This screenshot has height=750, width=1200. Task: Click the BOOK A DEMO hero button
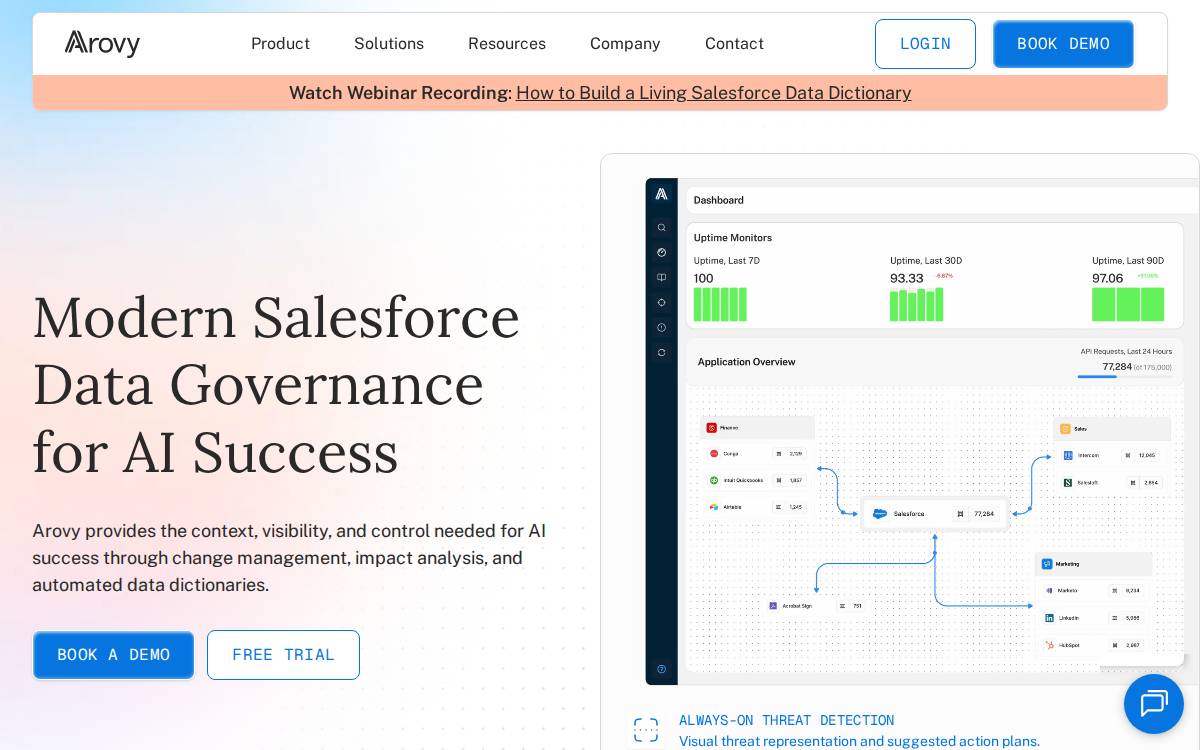pyautogui.click(x=113, y=655)
